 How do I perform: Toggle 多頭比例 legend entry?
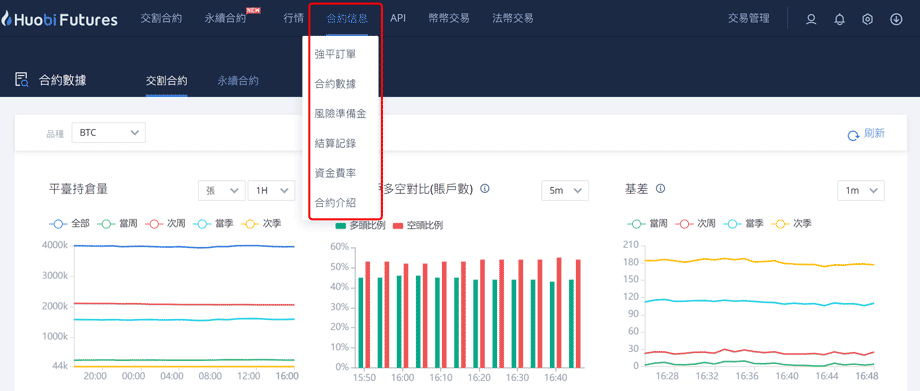pyautogui.click(x=360, y=225)
